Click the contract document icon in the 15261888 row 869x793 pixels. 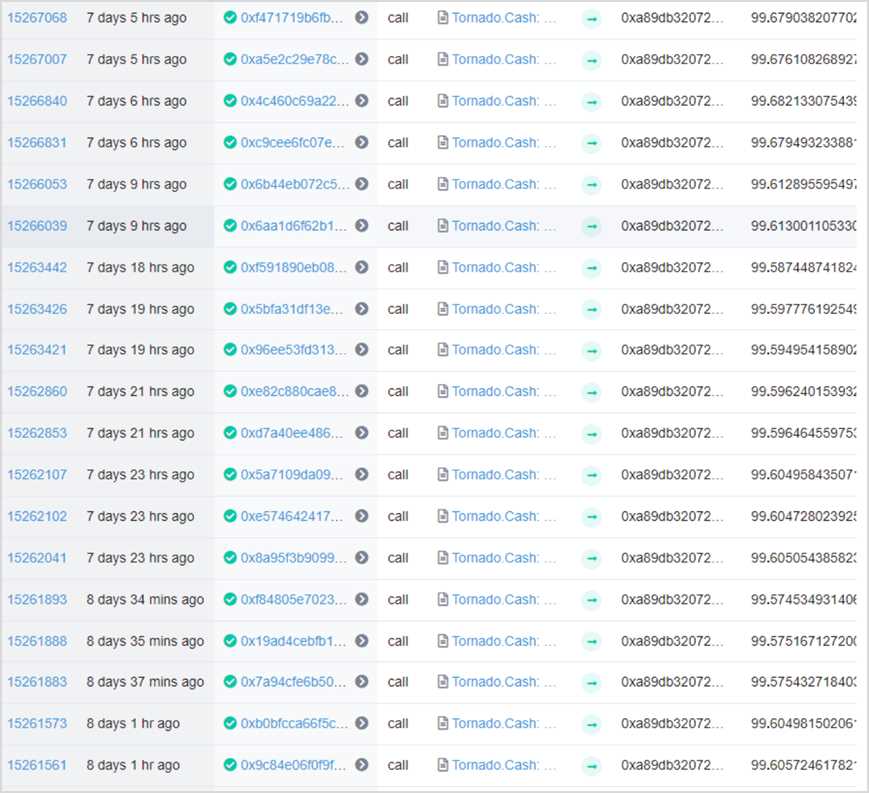443,641
